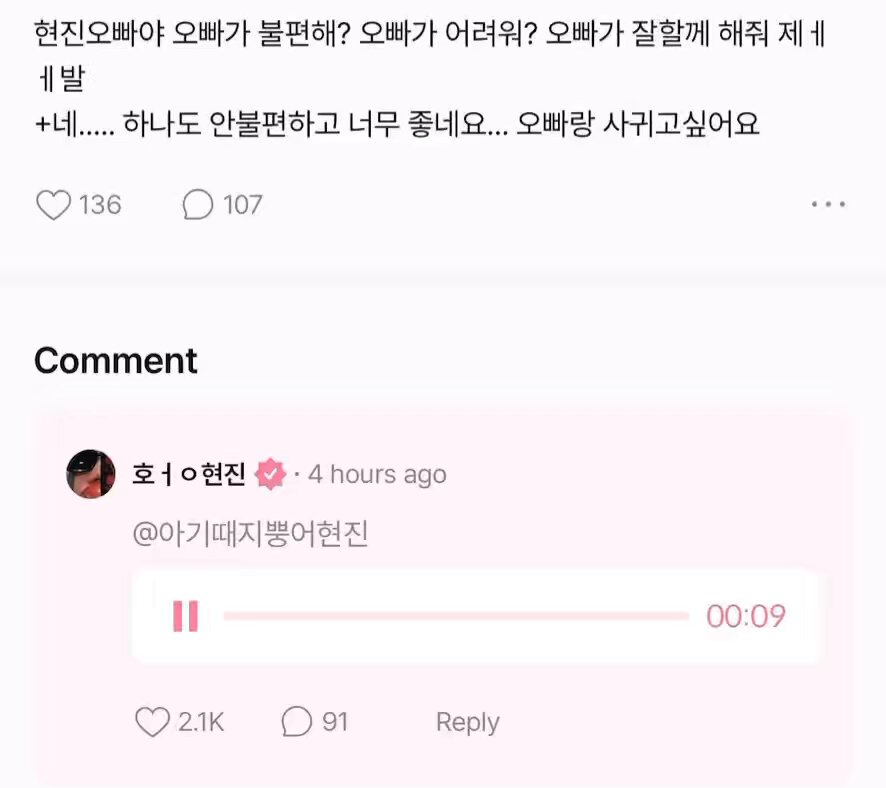Click the 4 hours ago timestamp
This screenshot has width=886, height=788.
coord(377,474)
